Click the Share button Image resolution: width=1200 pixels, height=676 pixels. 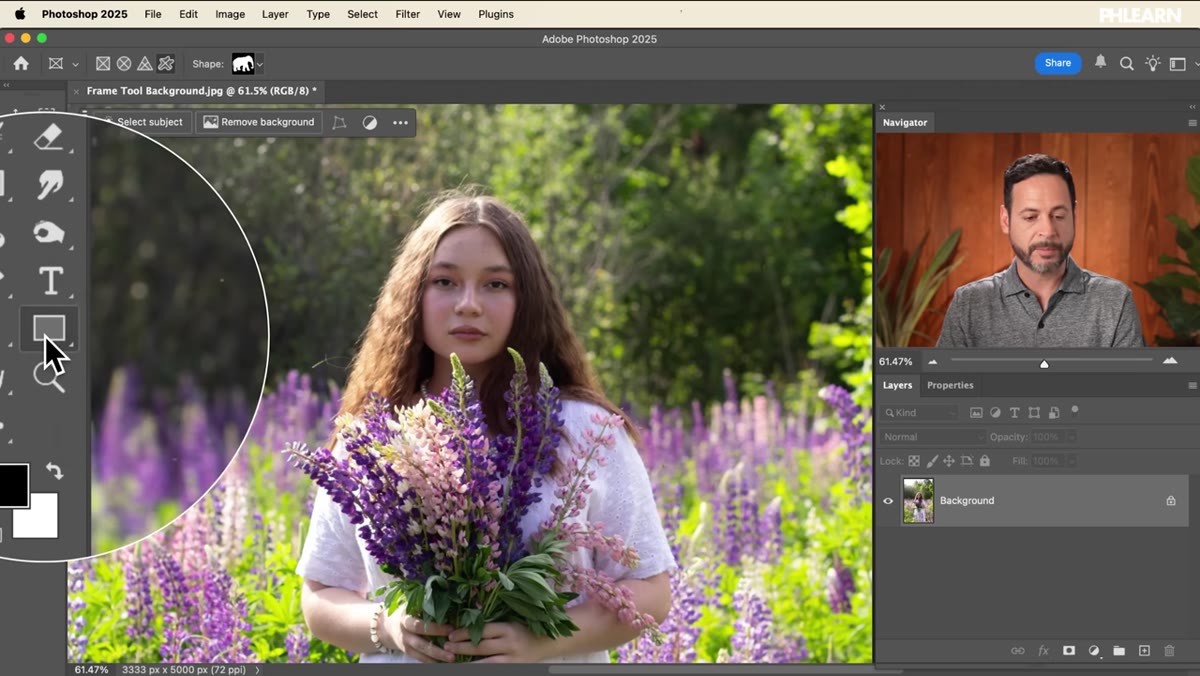pyautogui.click(x=1058, y=63)
